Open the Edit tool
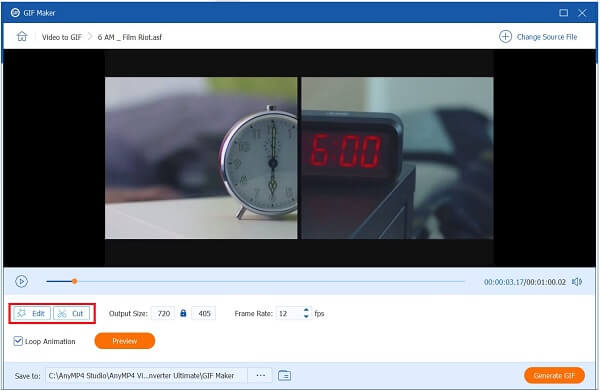Screen dimensions: 600x392 [32, 314]
